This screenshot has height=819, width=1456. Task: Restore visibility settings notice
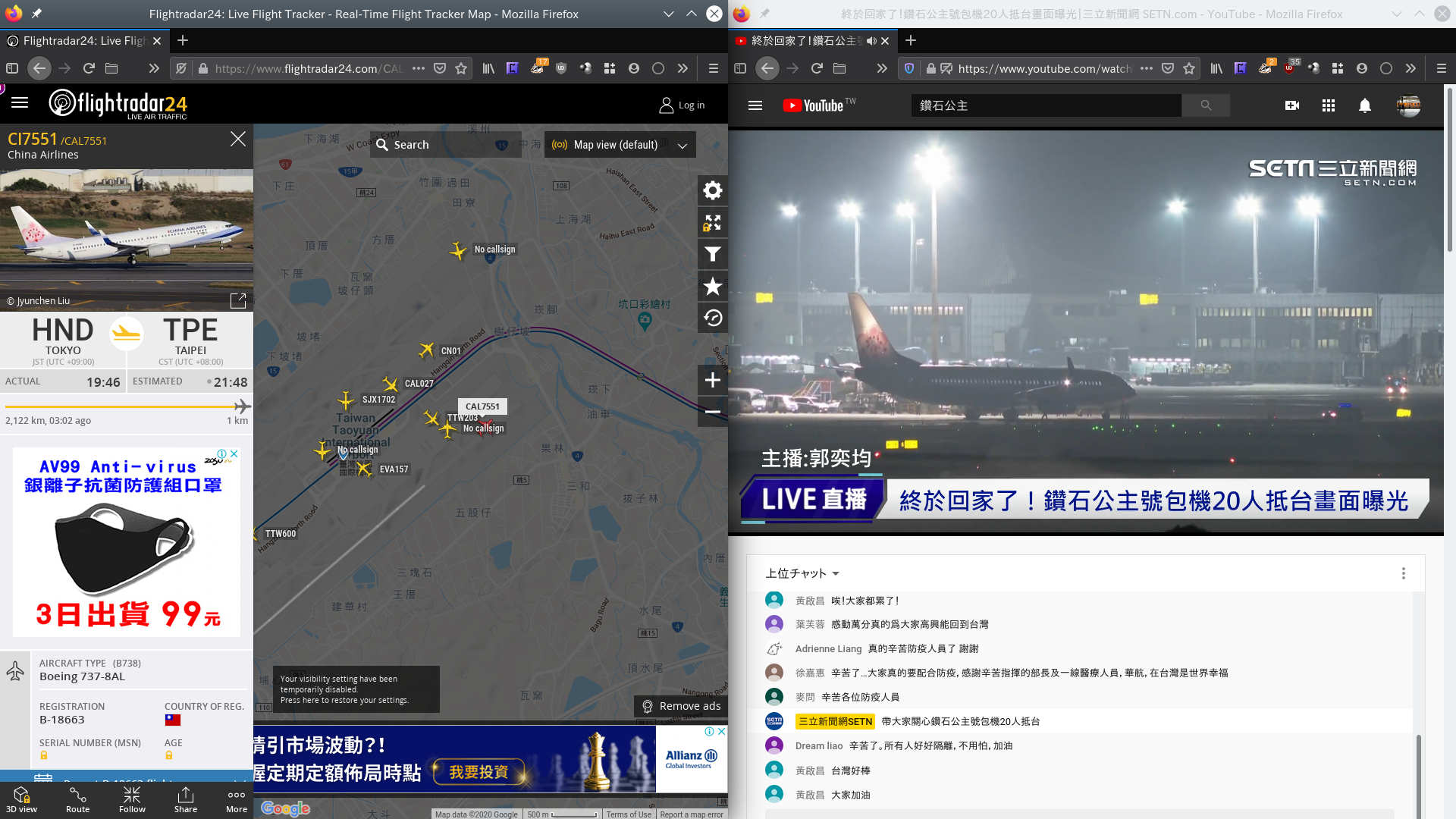[x=356, y=689]
